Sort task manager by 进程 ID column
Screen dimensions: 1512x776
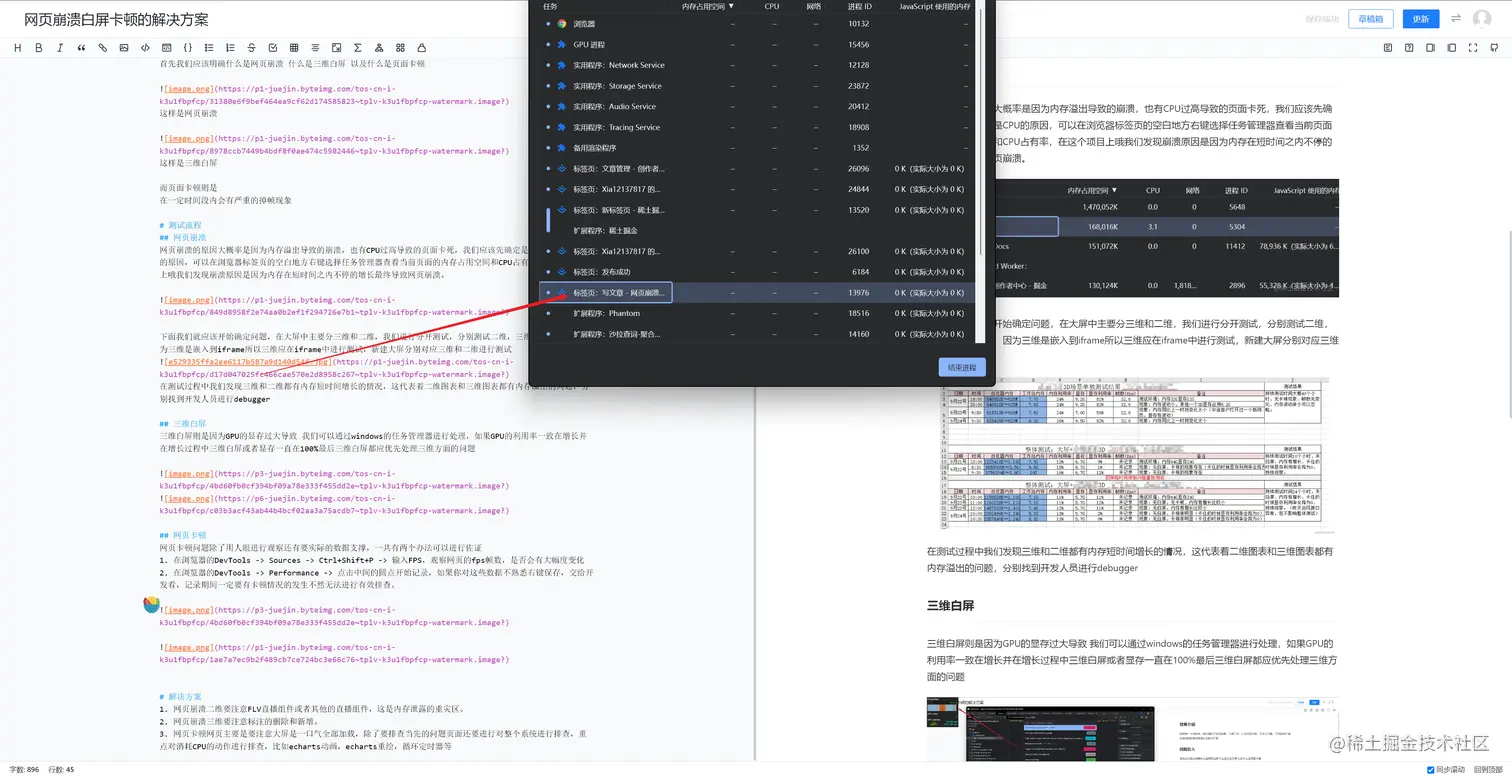859,6
